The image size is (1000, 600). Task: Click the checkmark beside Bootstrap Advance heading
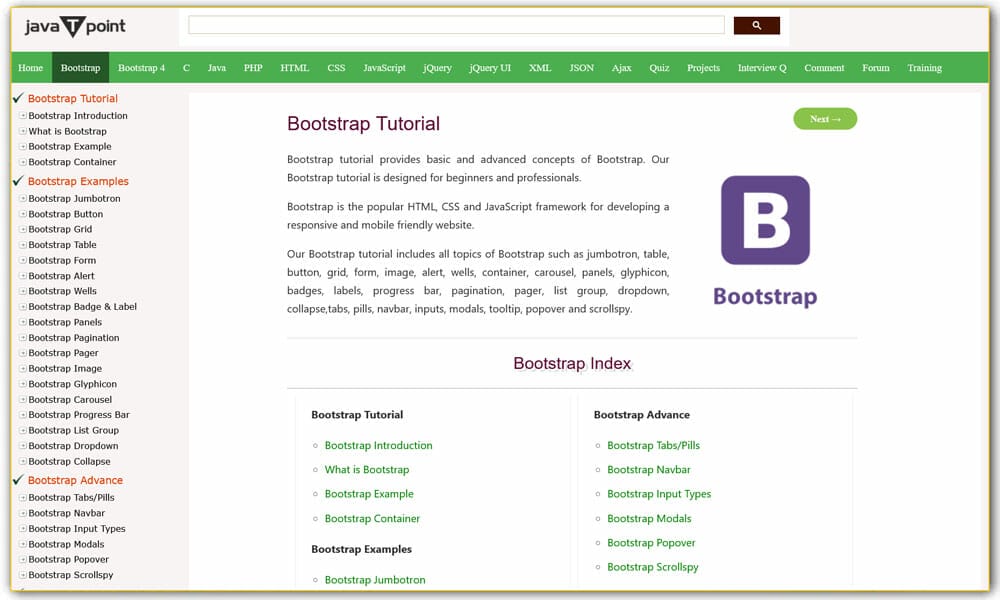[x=17, y=480]
